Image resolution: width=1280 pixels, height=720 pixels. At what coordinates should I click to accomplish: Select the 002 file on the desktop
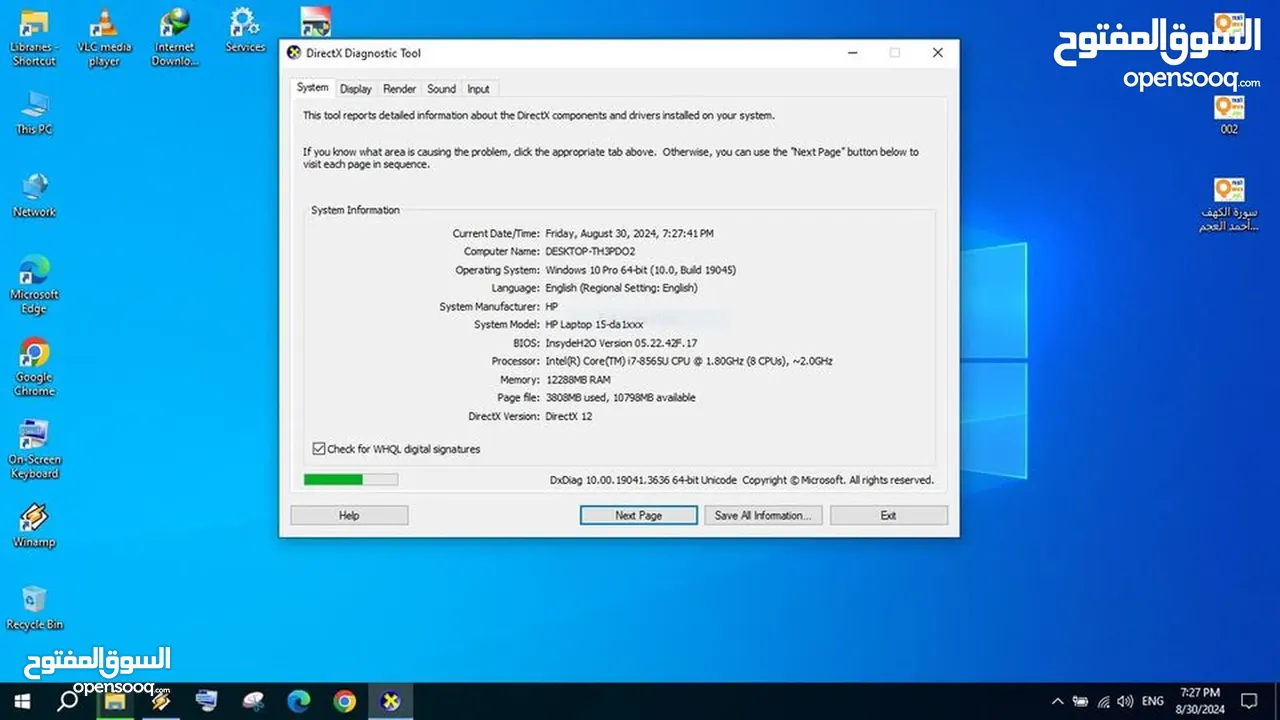[x=1229, y=113]
